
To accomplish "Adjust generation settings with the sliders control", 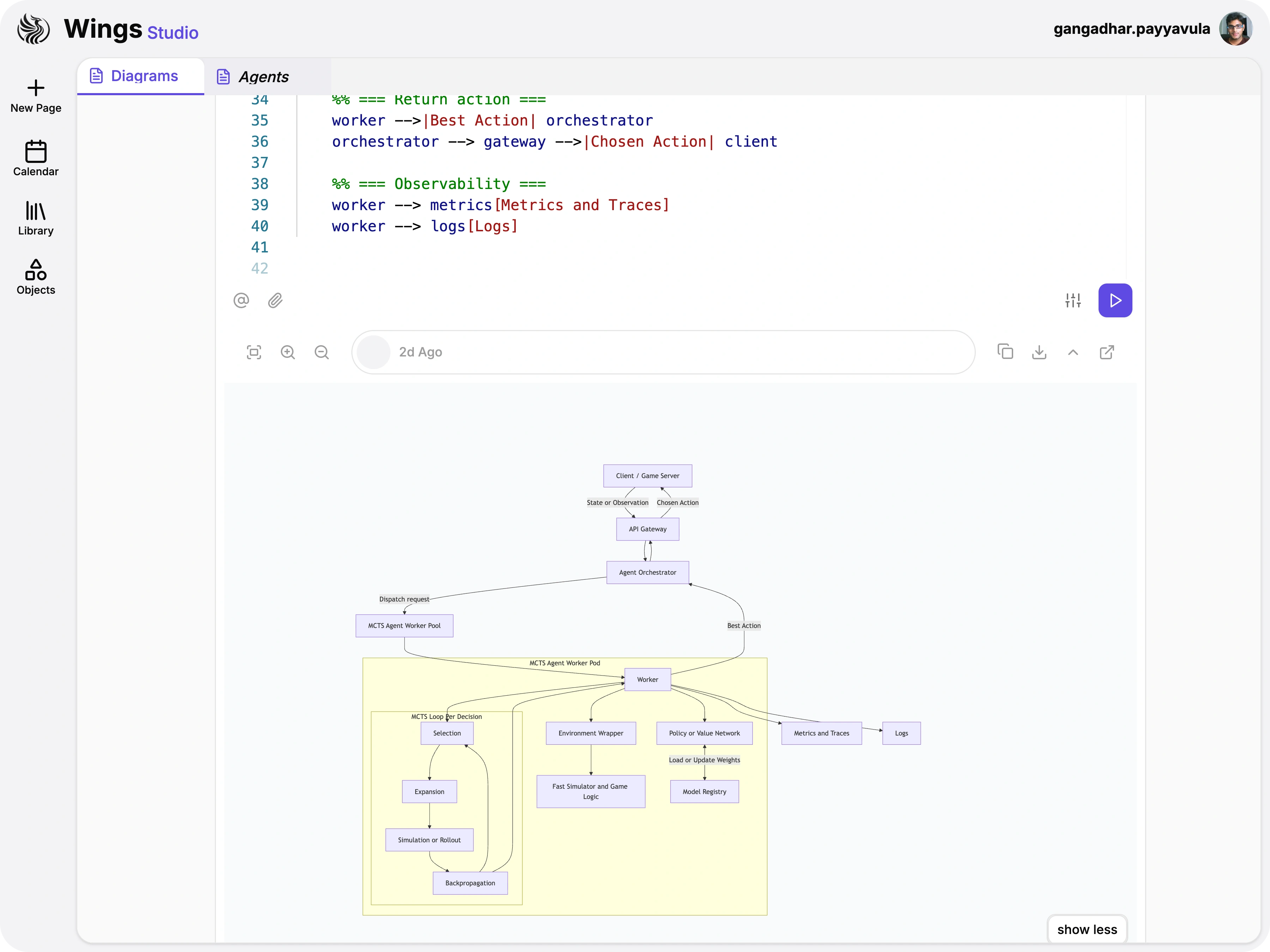I will coord(1072,300).
